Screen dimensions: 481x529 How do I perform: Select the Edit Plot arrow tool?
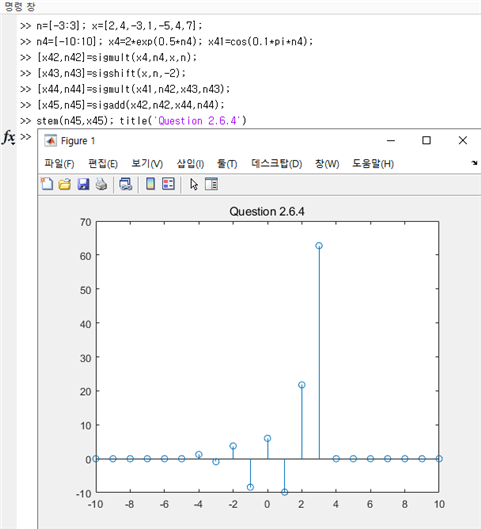point(194,184)
